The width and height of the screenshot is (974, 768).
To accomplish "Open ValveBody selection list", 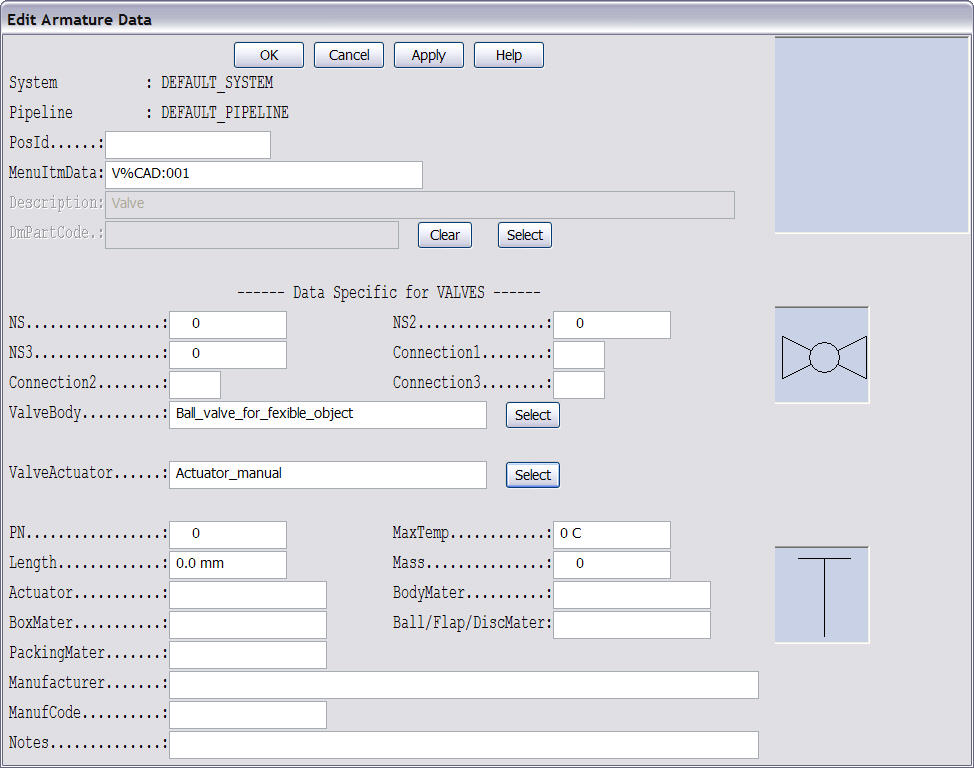I will click(x=532, y=415).
